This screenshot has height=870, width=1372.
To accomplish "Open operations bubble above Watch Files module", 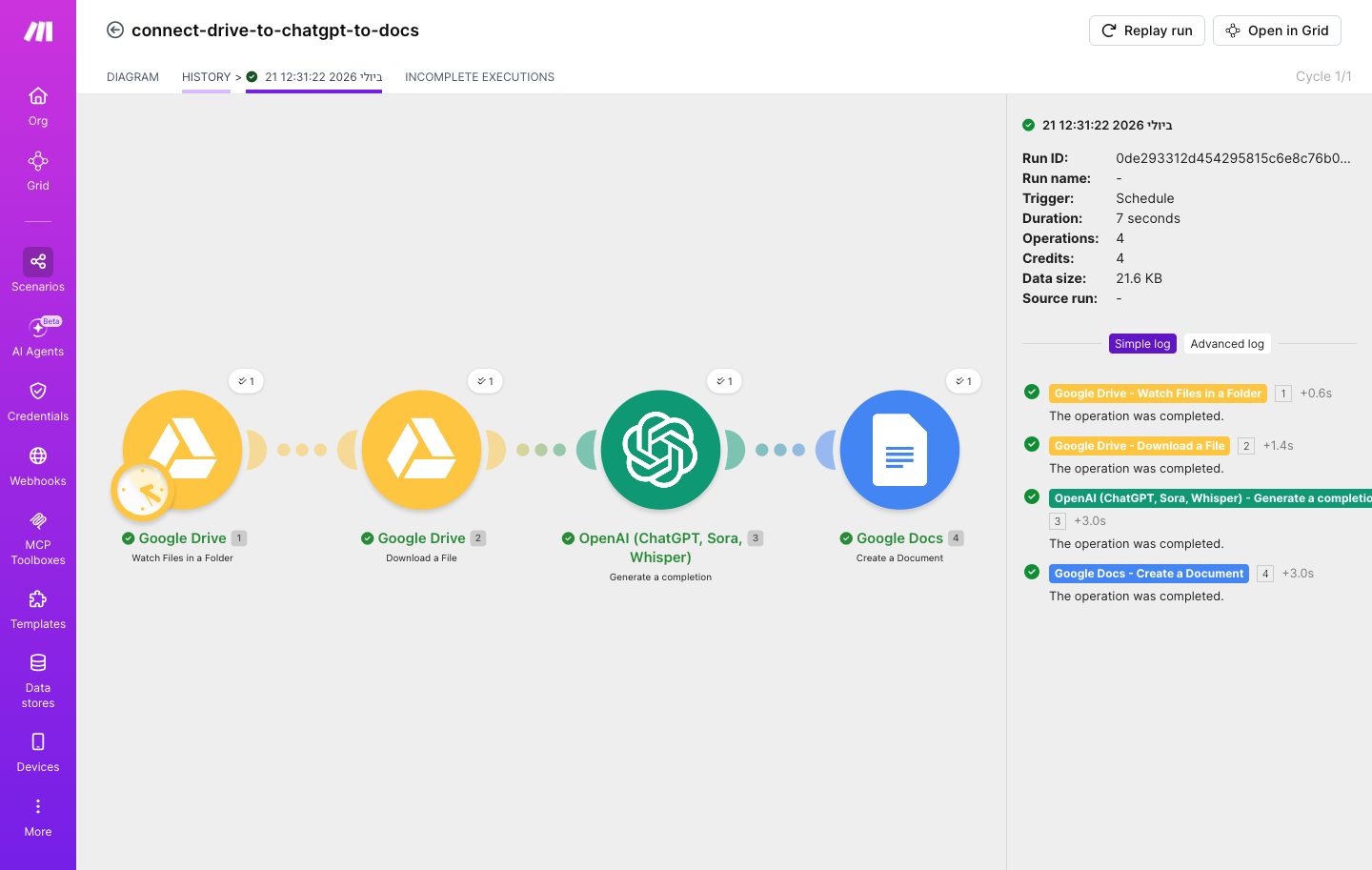I will 247,381.
